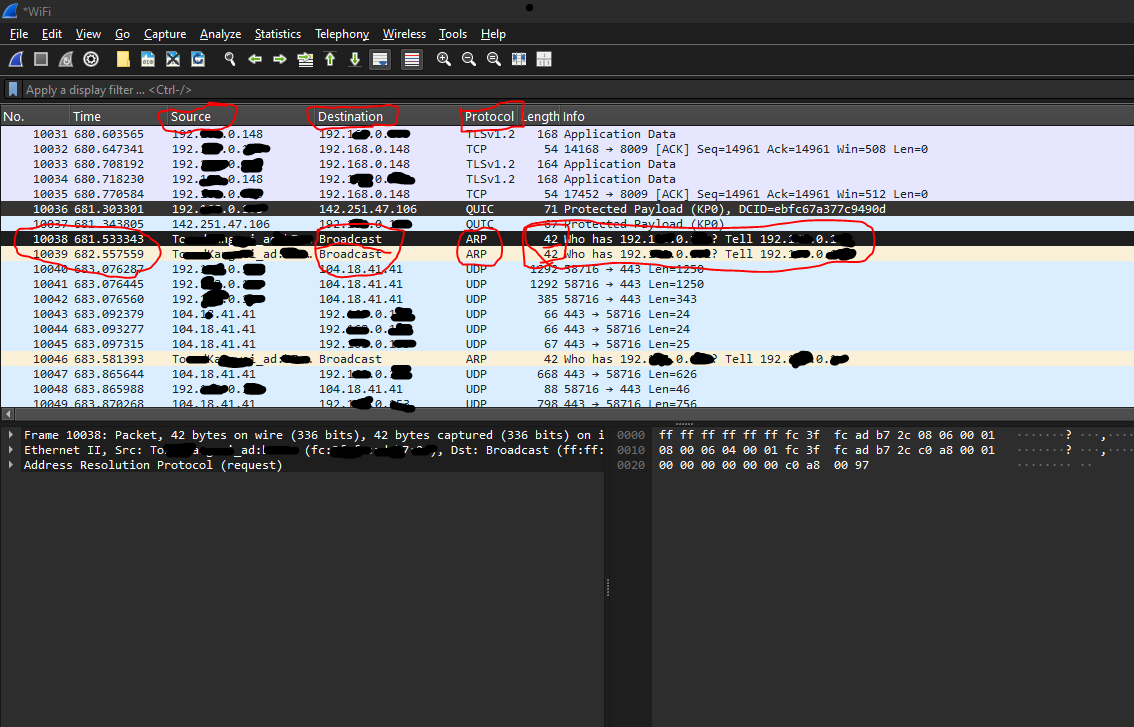Find a packet using the magnifier icon

230,59
